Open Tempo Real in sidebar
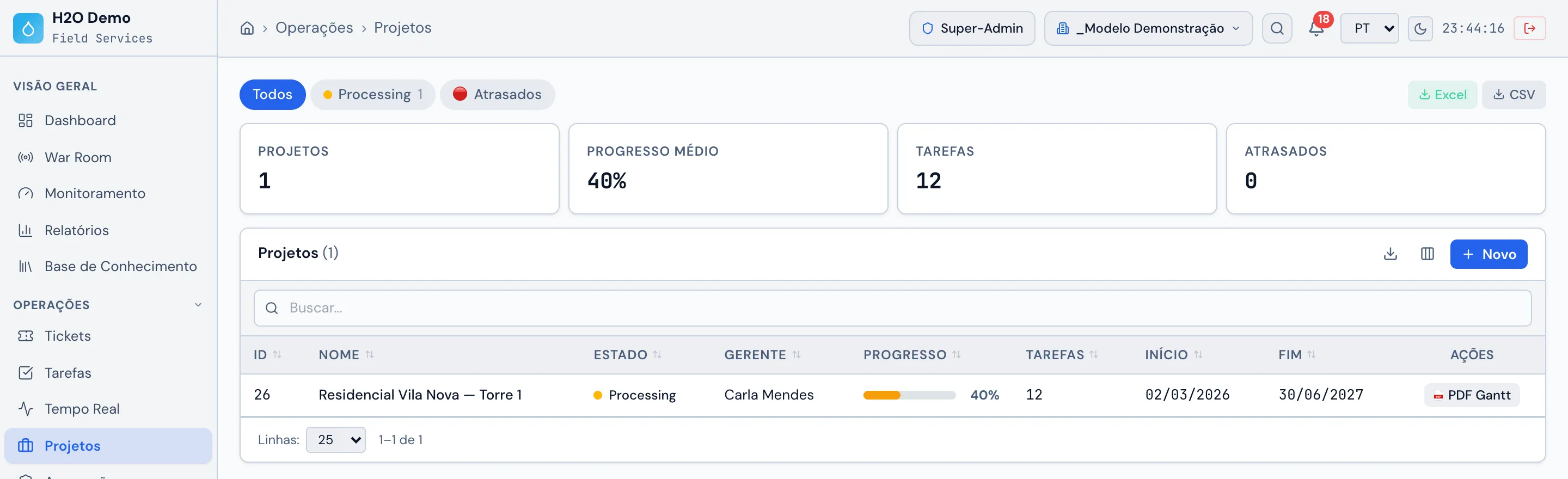This screenshot has height=479, width=1568. pyautogui.click(x=108, y=409)
